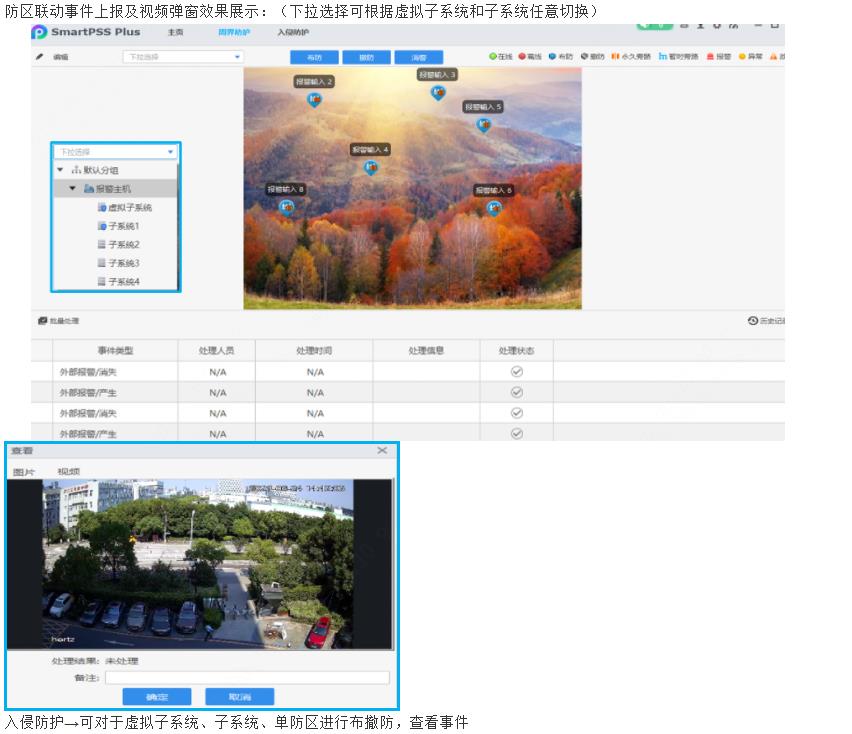Collapse the 报警主机 tree node

[x=73, y=188]
